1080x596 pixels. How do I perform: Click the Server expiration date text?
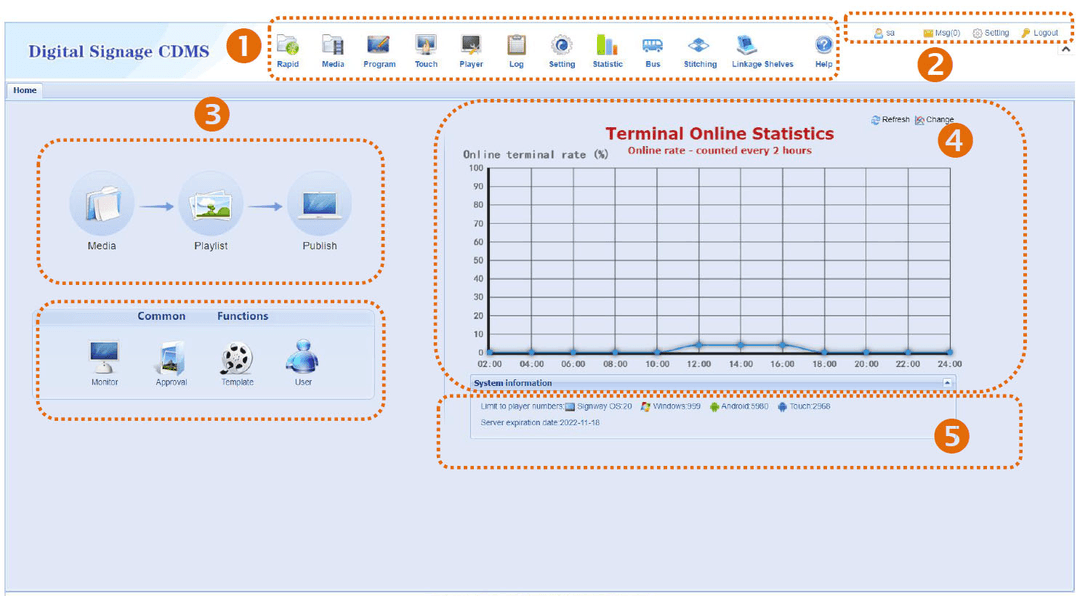(x=539, y=423)
